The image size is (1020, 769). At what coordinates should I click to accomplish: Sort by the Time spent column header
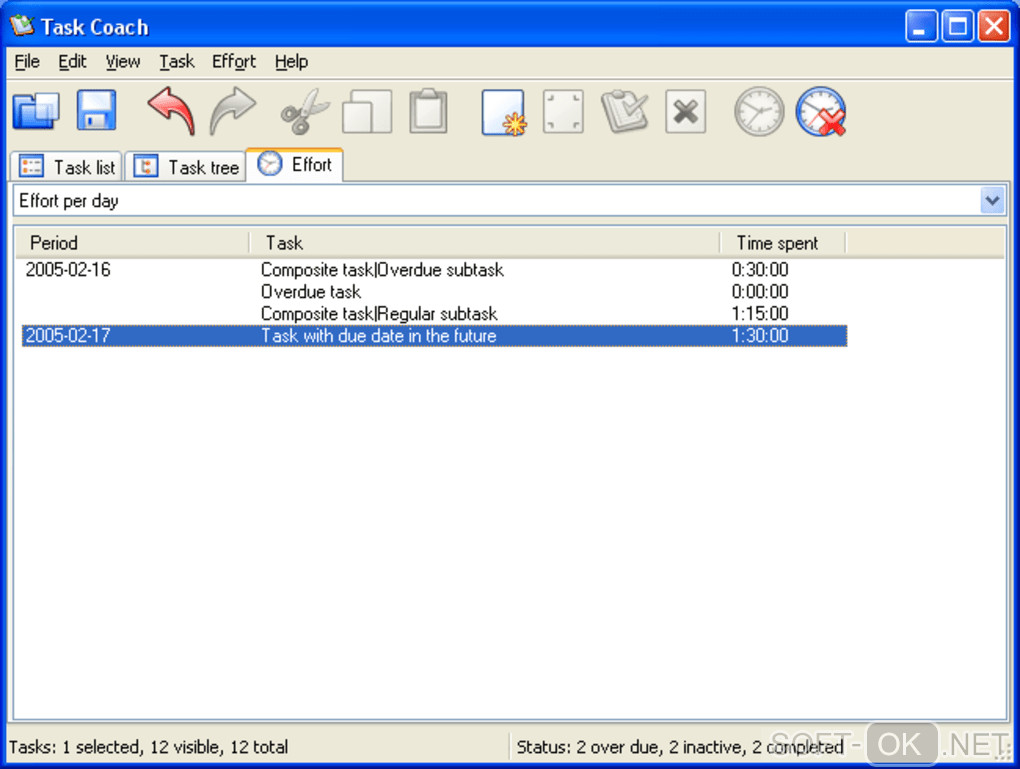coord(783,243)
